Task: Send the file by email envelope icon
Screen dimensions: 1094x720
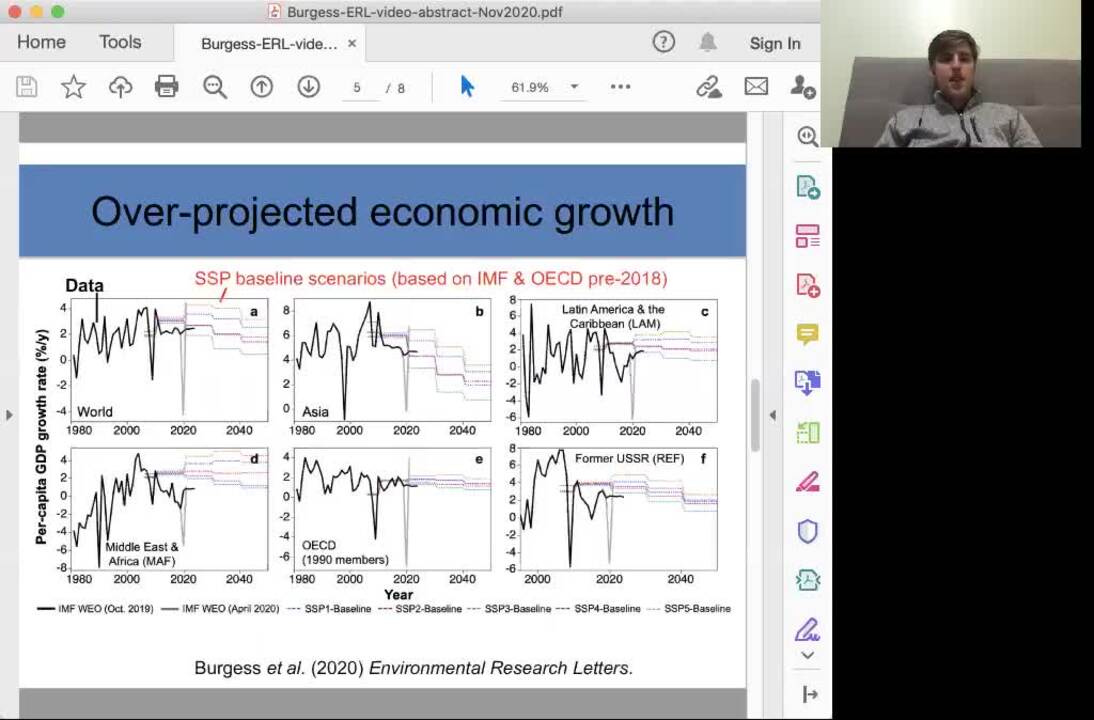Action: (x=756, y=87)
